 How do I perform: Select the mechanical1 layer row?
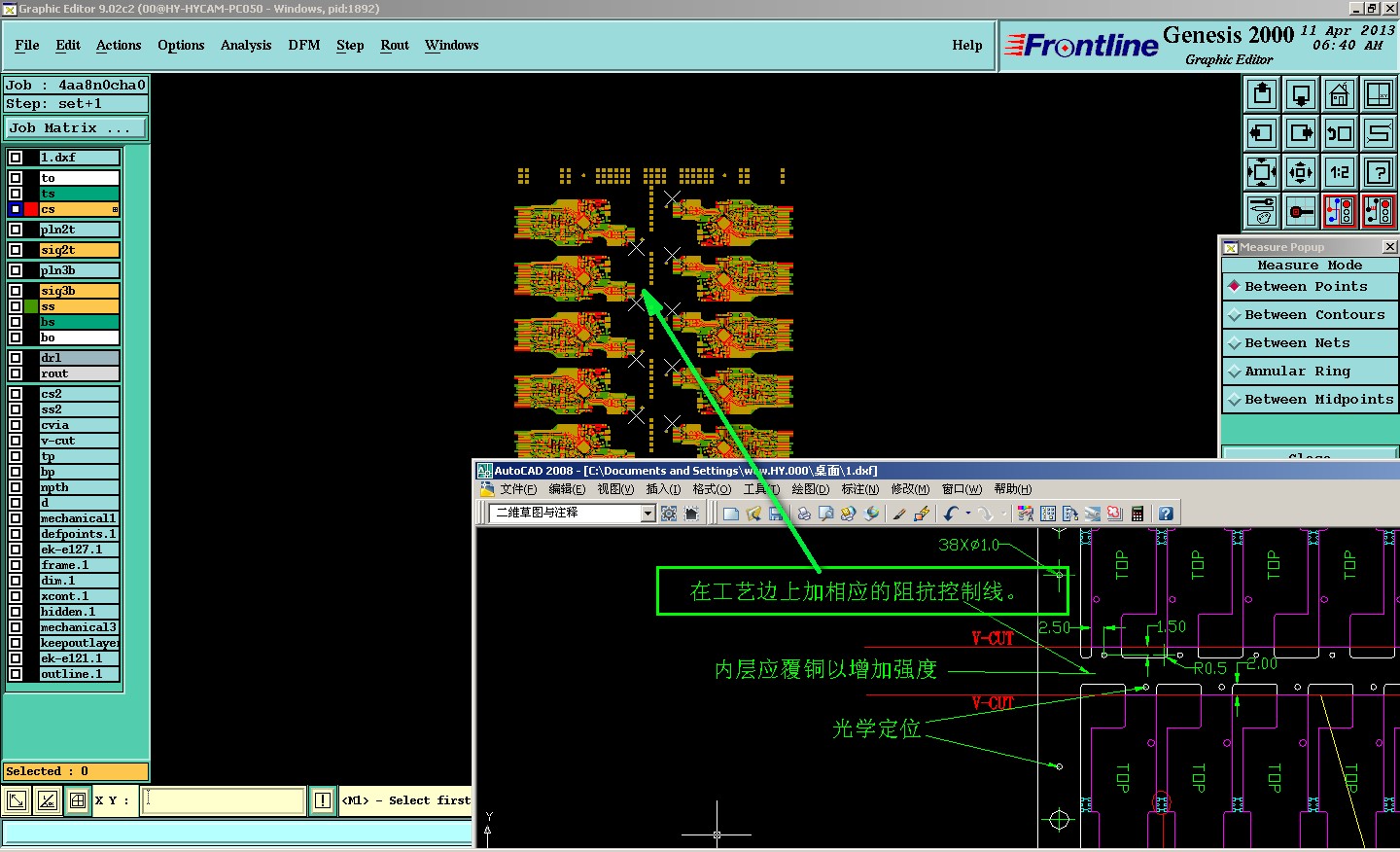tap(79, 518)
